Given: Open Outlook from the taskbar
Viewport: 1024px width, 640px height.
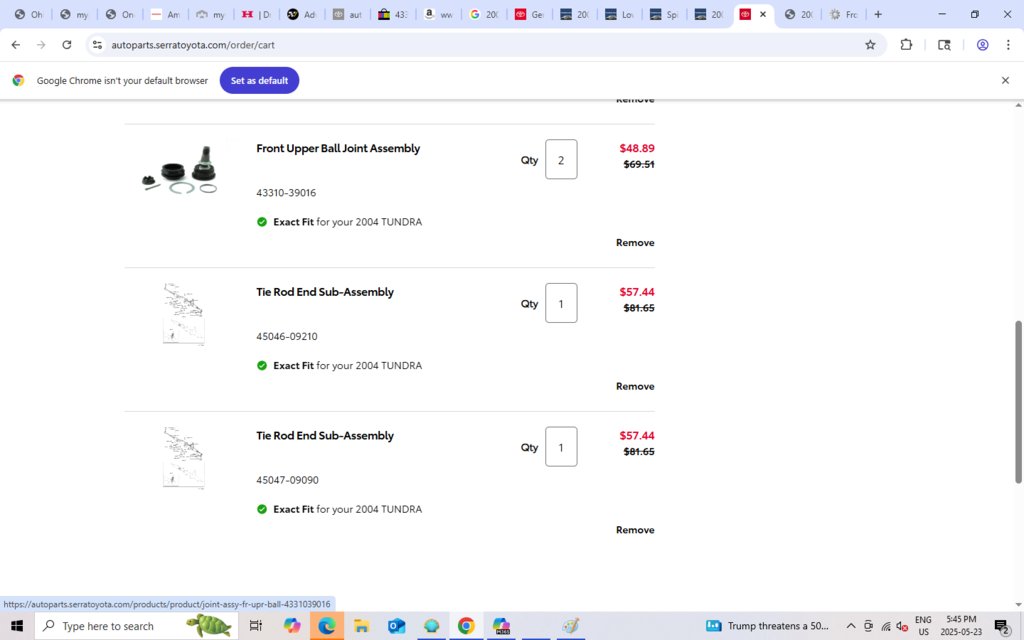Looking at the screenshot, I should (396, 626).
